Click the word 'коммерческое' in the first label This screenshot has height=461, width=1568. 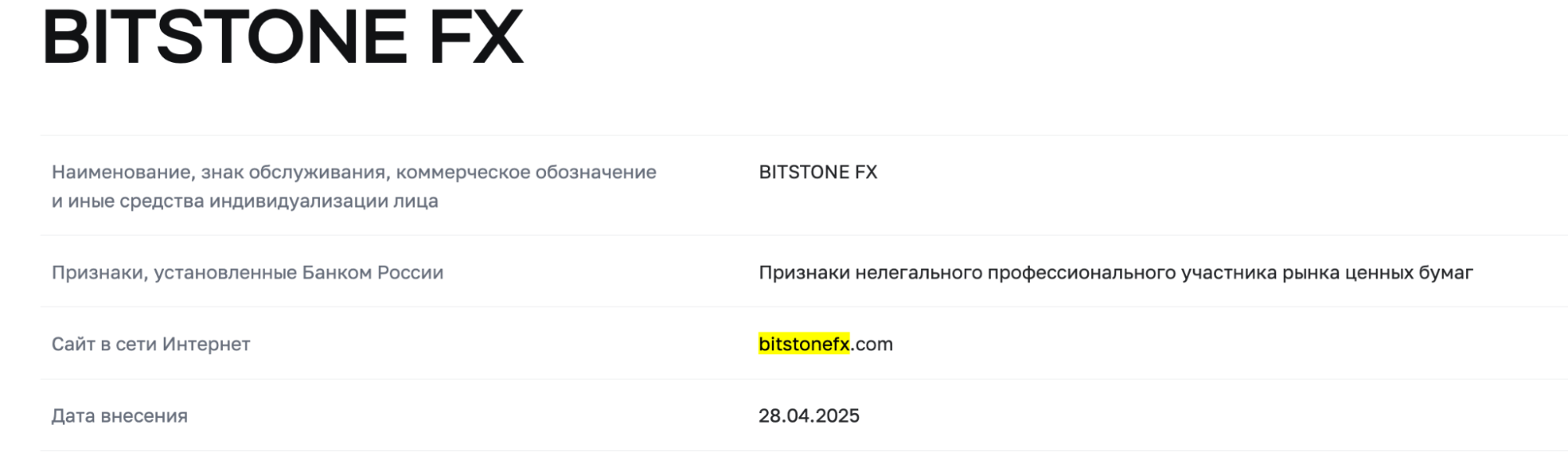pos(463,172)
